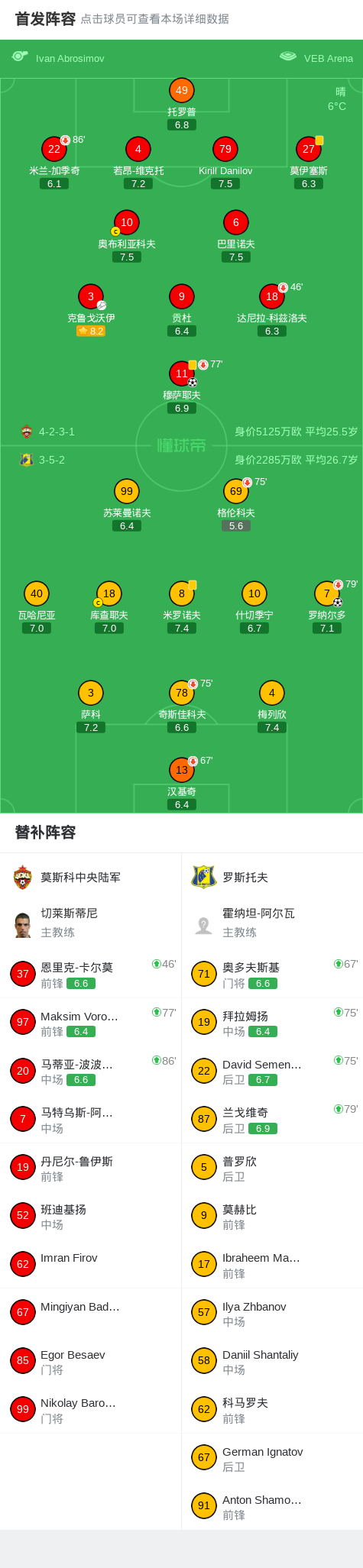Open the 罗斯托夫 team crest
Screen dimensions: 363x1568
[x=204, y=877]
